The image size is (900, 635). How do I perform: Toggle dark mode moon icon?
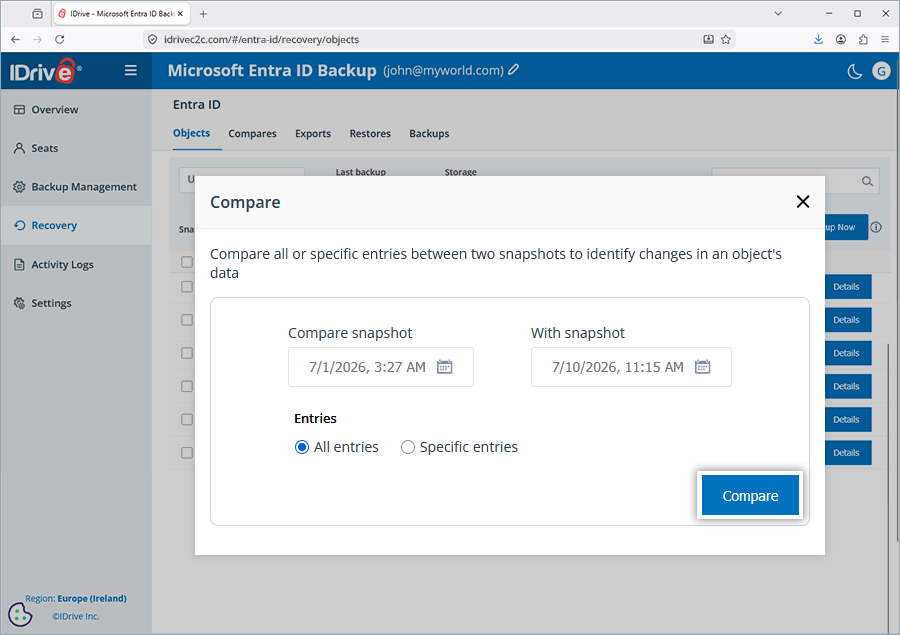(x=855, y=71)
